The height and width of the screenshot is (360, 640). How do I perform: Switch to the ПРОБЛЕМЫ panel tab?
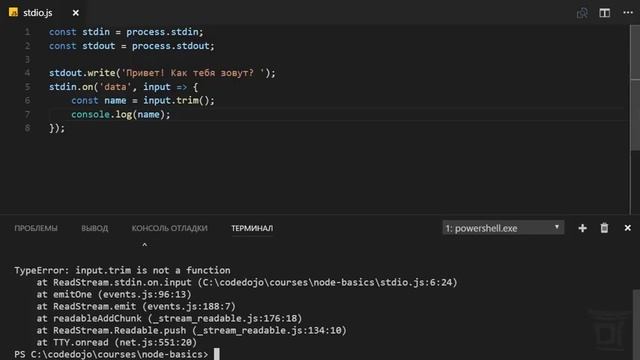point(36,228)
